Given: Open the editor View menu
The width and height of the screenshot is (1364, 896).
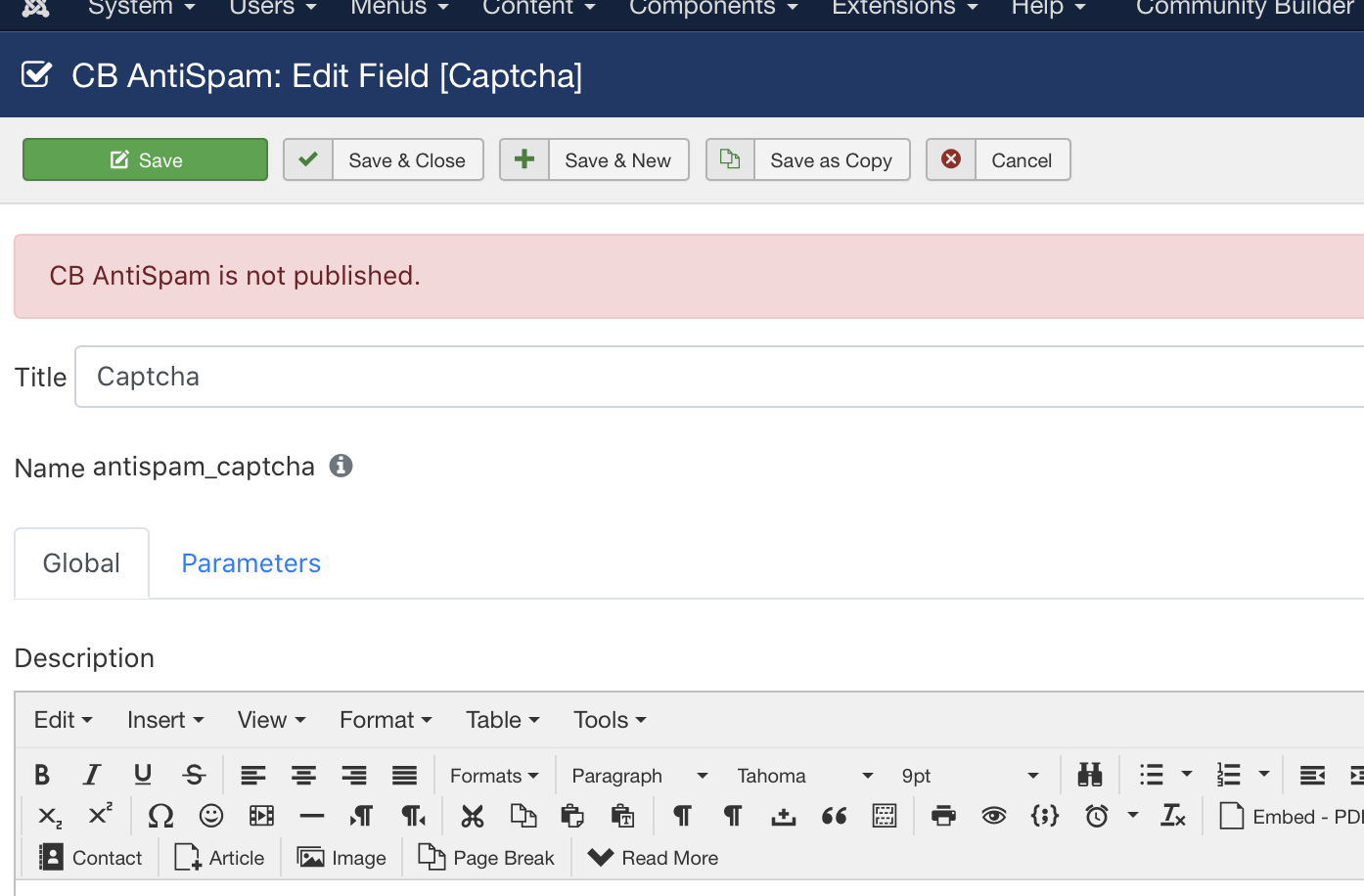Looking at the screenshot, I should coord(272,720).
